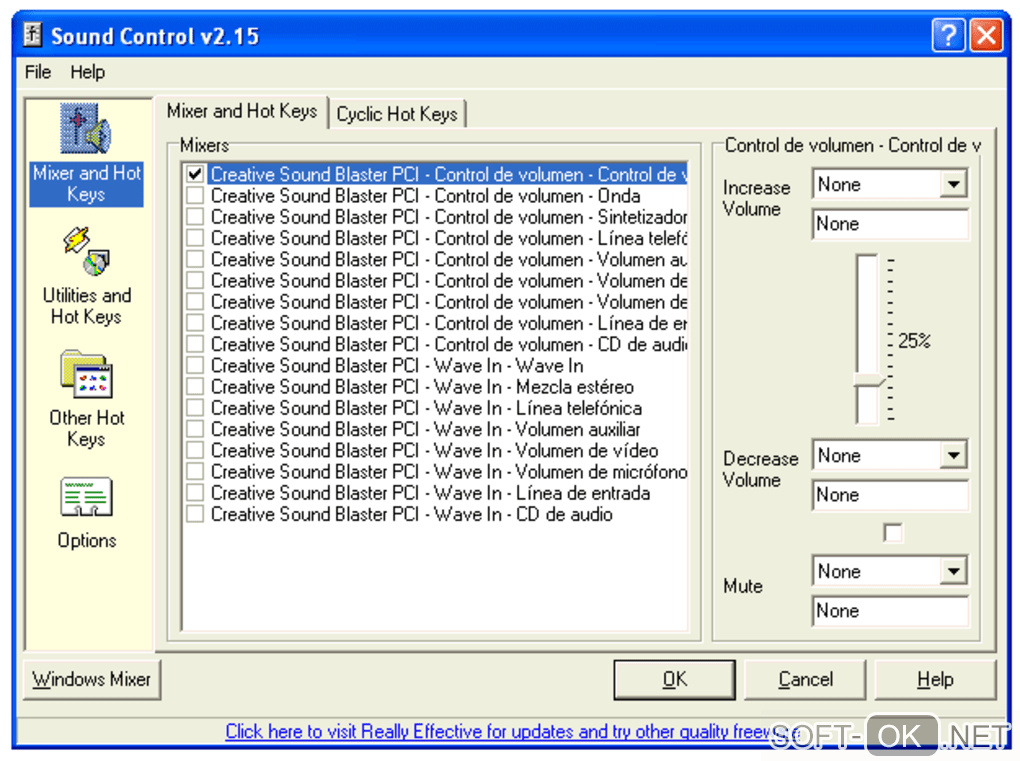Screen dimensions: 1020x761
Task: Open the Increase Volume modifier dropdown
Action: [x=954, y=184]
